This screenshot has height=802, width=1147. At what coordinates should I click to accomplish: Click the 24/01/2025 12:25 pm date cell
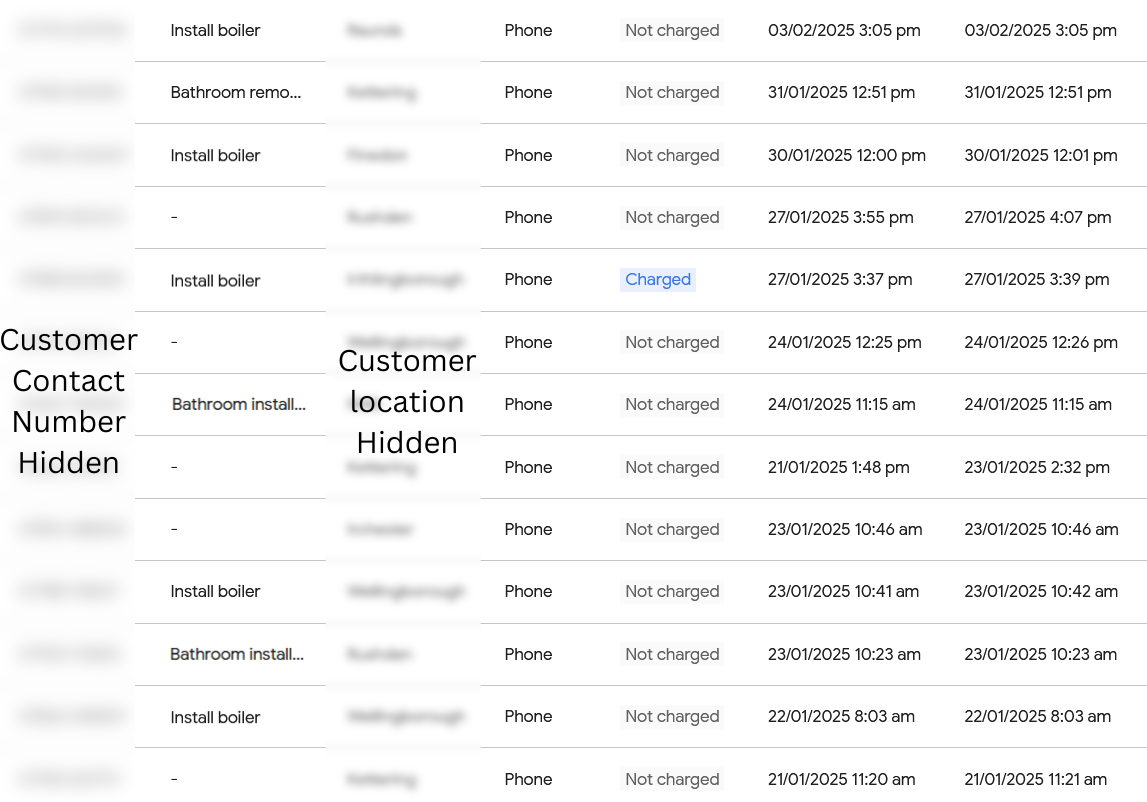tap(844, 343)
